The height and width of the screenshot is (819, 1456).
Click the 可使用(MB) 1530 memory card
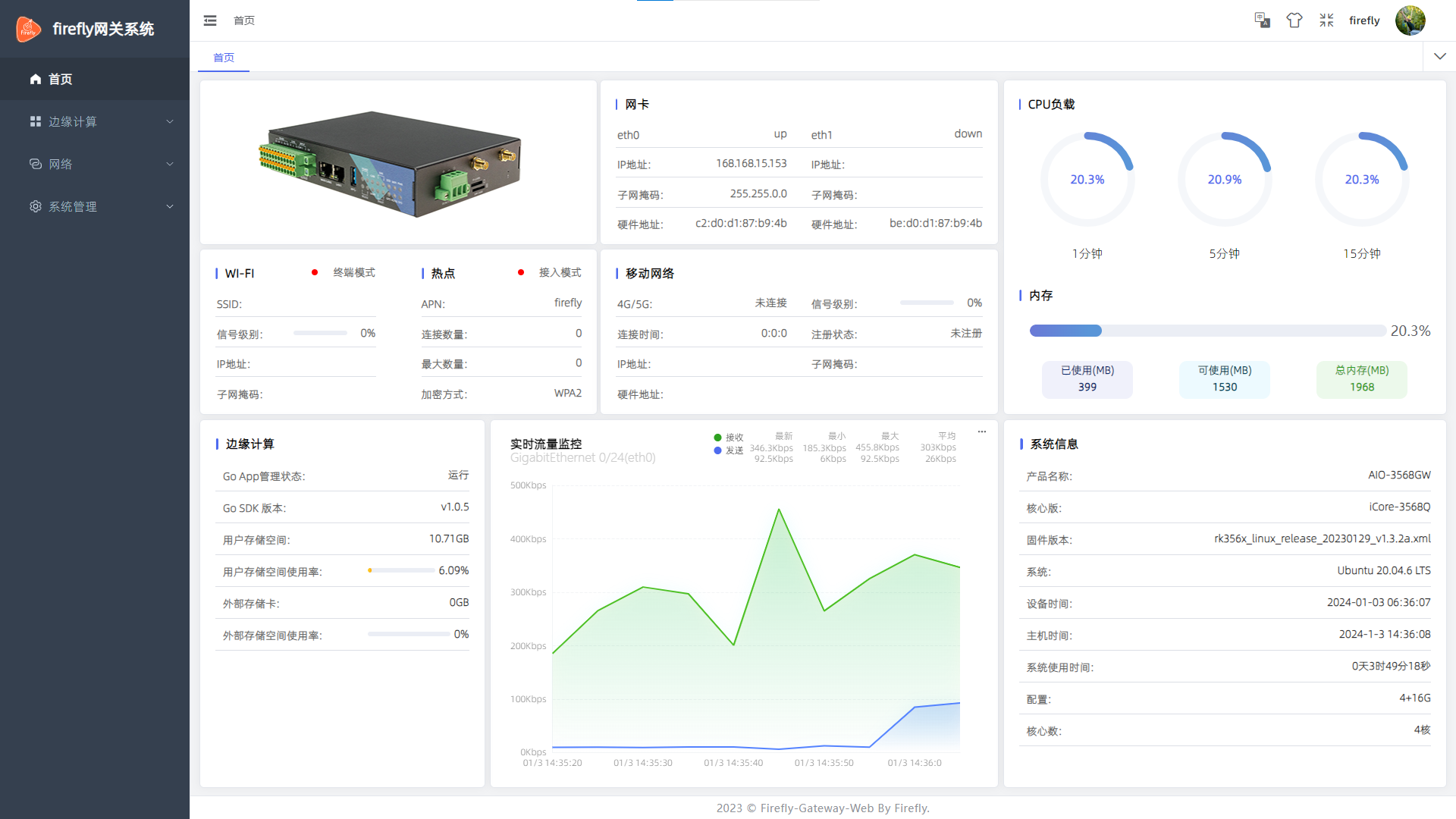(x=1225, y=379)
